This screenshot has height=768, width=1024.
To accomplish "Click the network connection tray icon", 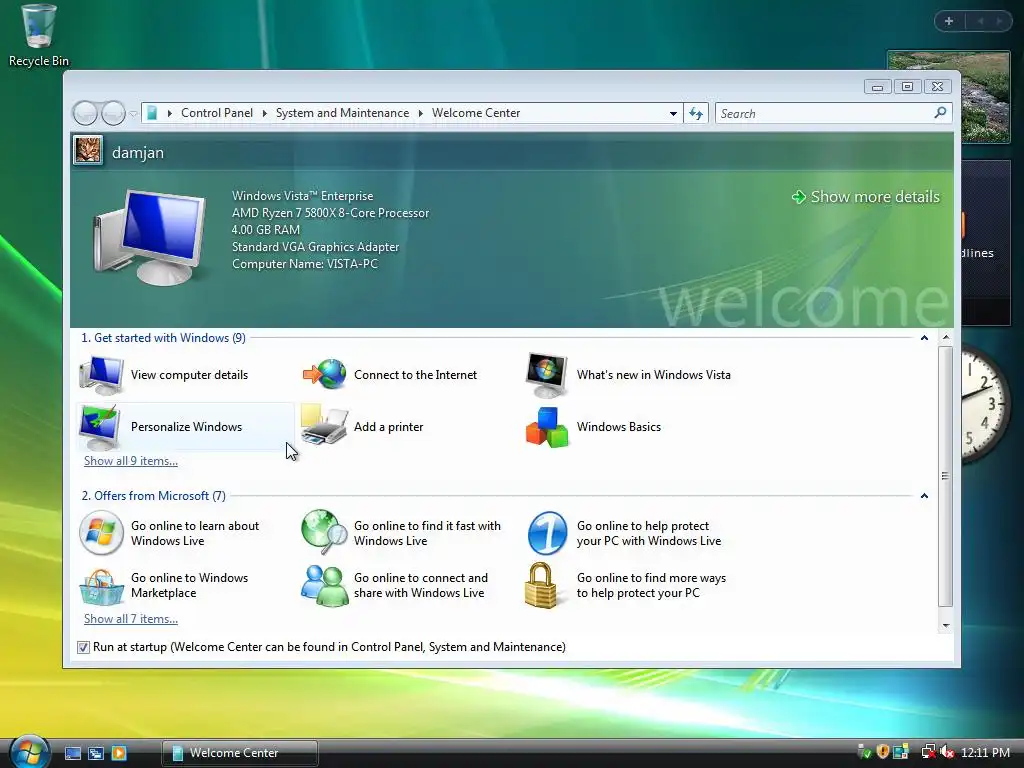I will (x=928, y=752).
